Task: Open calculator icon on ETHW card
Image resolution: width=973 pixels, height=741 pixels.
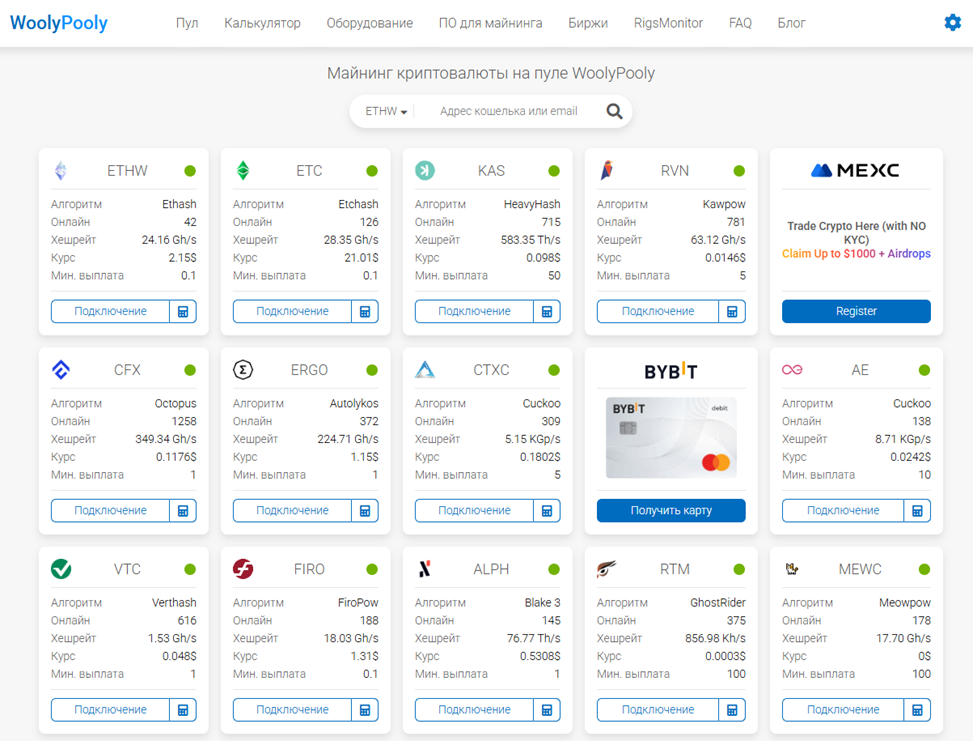Action: tap(183, 312)
